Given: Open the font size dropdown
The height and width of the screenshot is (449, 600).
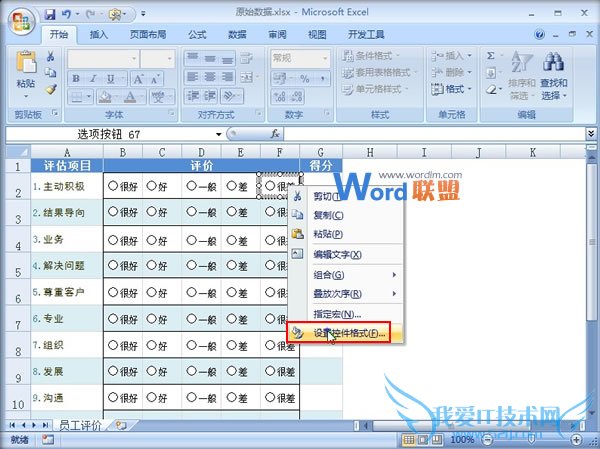Looking at the screenshot, I should coord(170,59).
